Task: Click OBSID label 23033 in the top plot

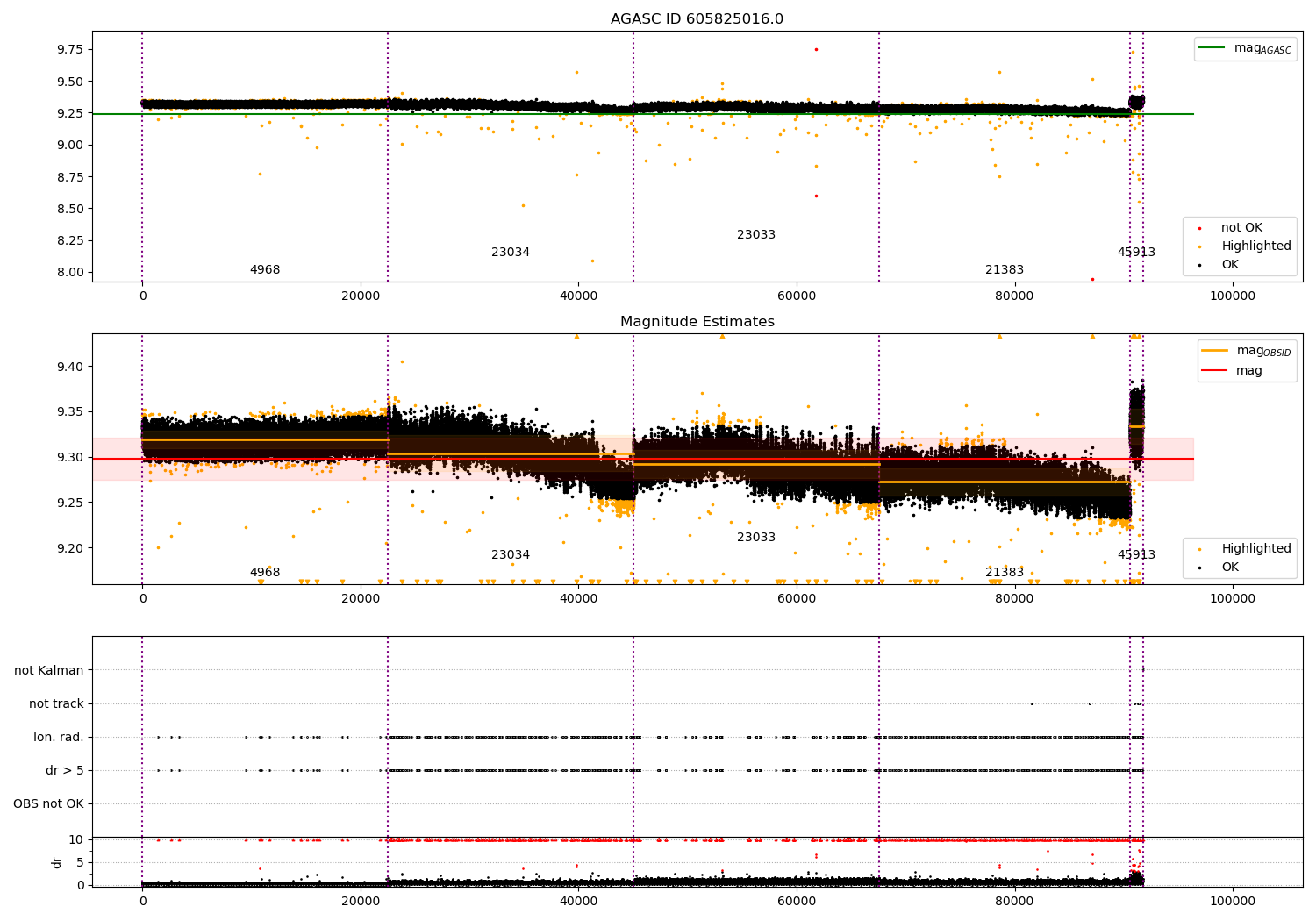Action: (756, 235)
